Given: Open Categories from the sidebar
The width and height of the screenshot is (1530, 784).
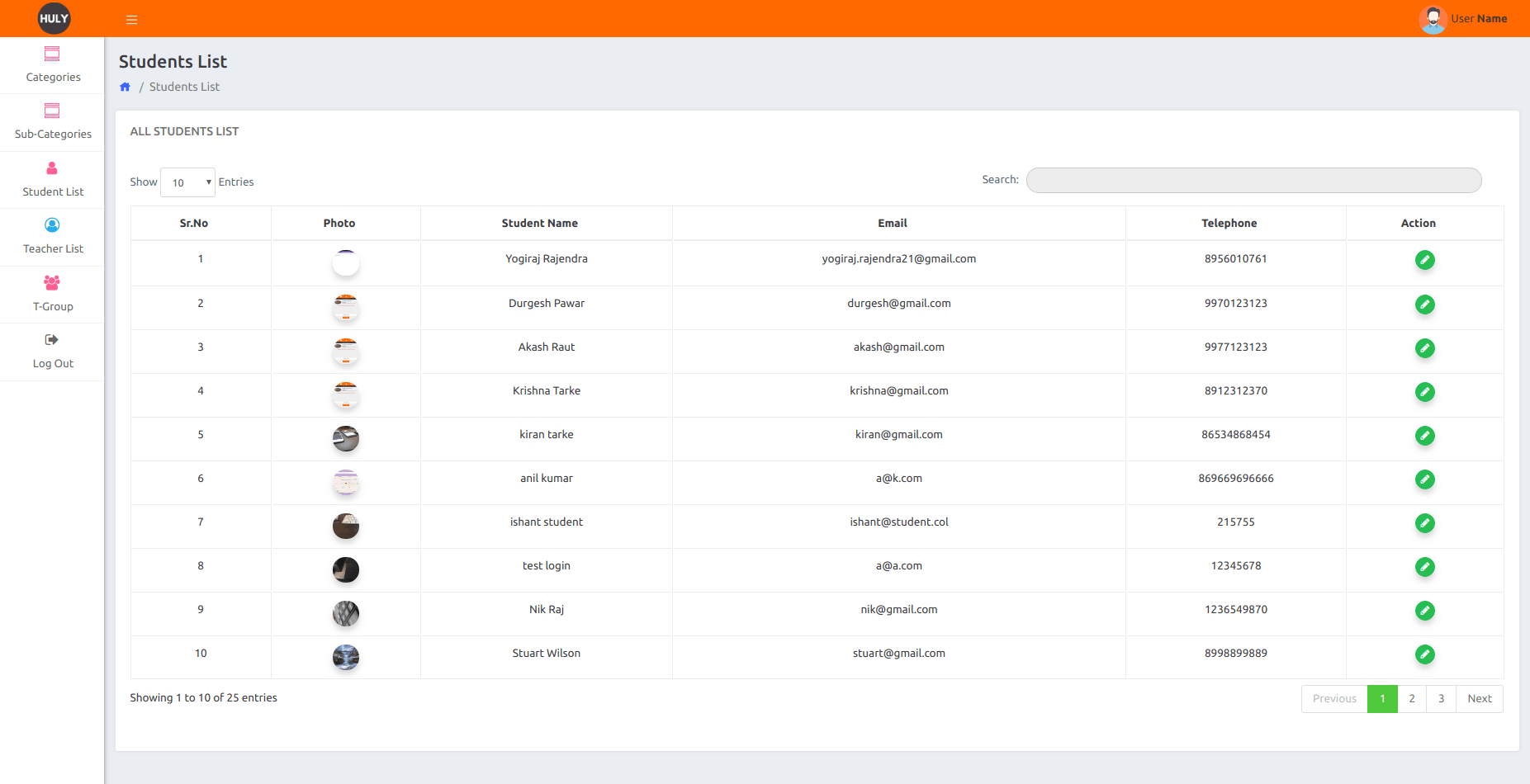Looking at the screenshot, I should 52,65.
